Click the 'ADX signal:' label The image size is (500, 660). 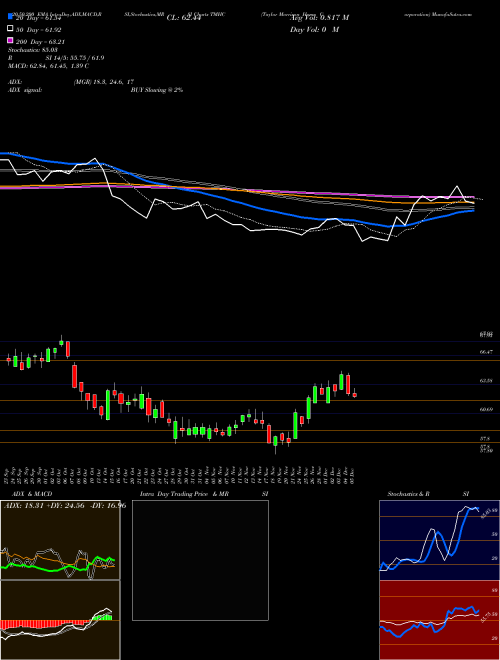(x=25, y=90)
